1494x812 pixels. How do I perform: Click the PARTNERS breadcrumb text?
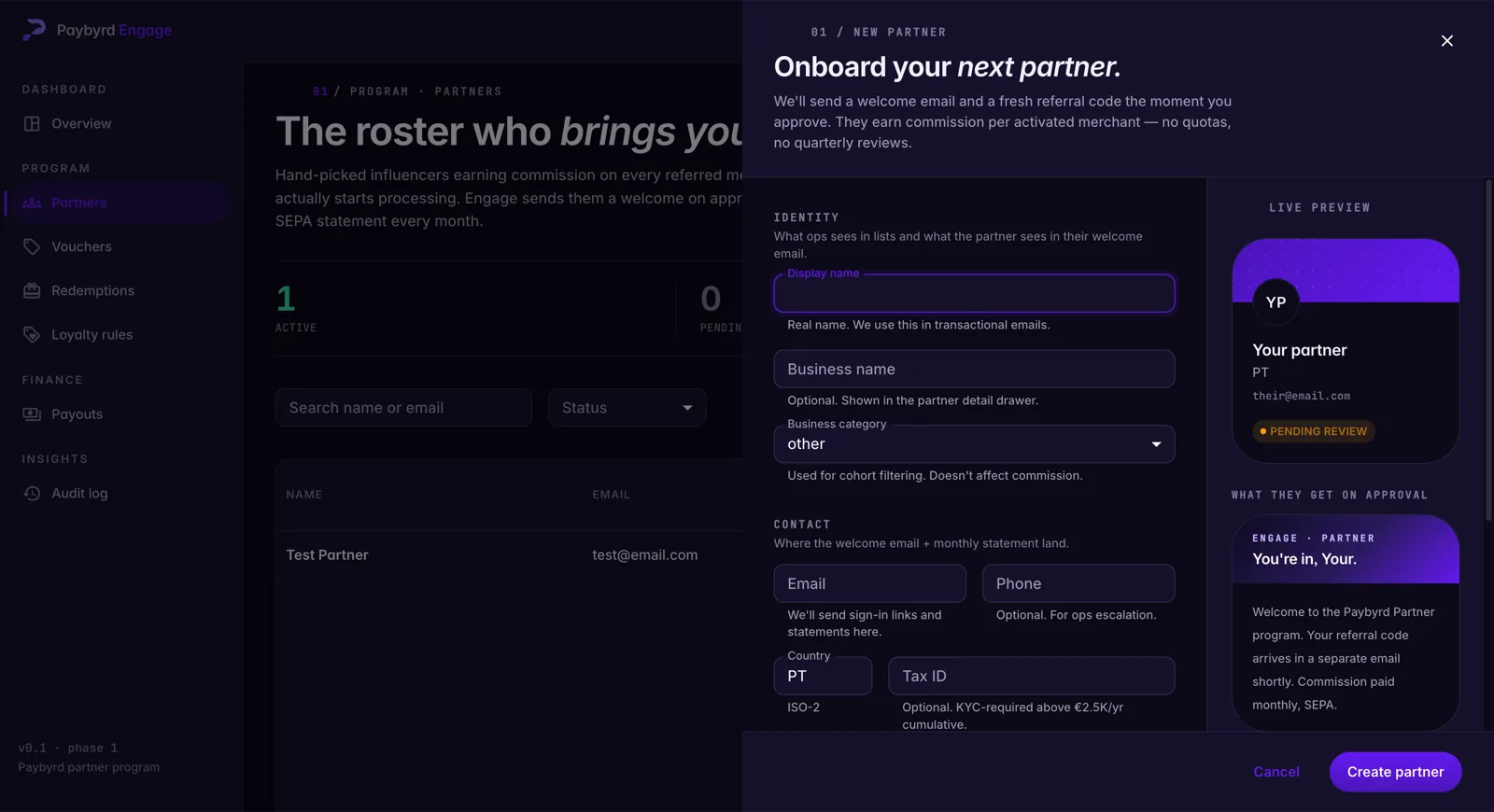pyautogui.click(x=468, y=91)
